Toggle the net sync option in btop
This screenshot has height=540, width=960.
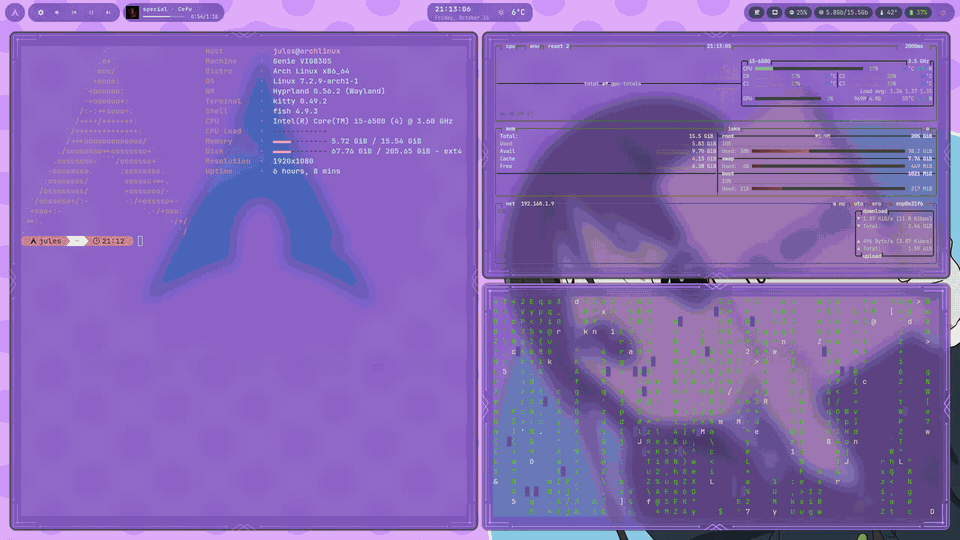pyautogui.click(x=838, y=204)
